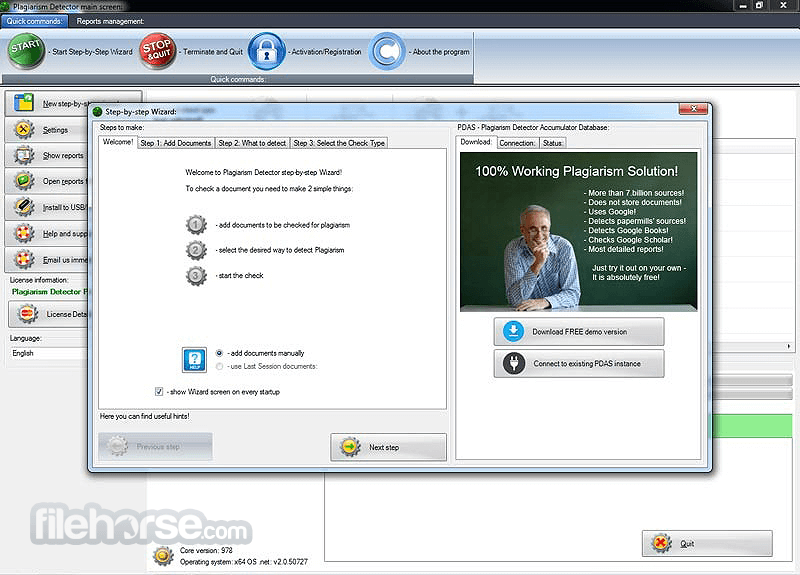Click the plug icon for PDAS connection
Screen dimensions: 800x575
(513, 363)
